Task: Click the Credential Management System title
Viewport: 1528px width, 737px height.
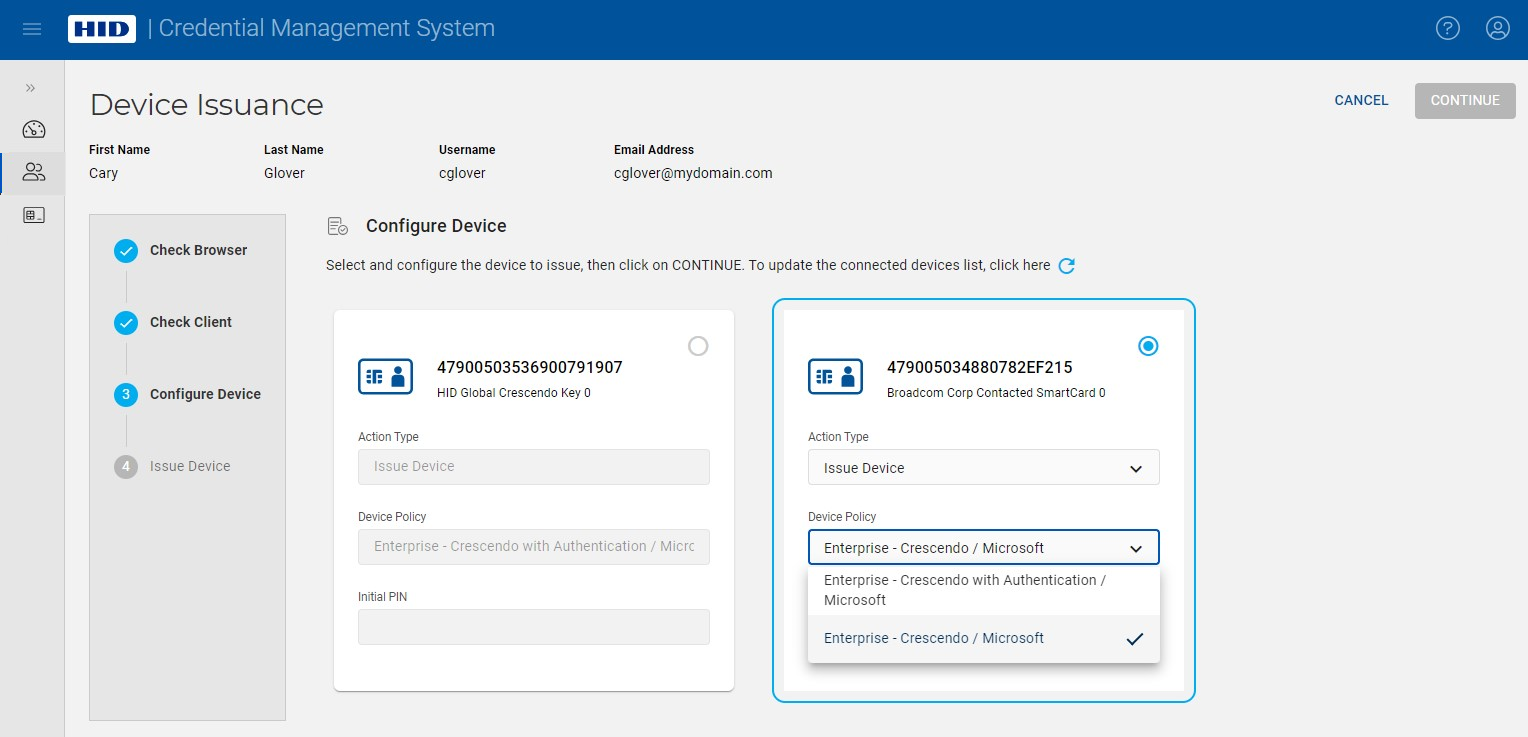Action: [327, 28]
